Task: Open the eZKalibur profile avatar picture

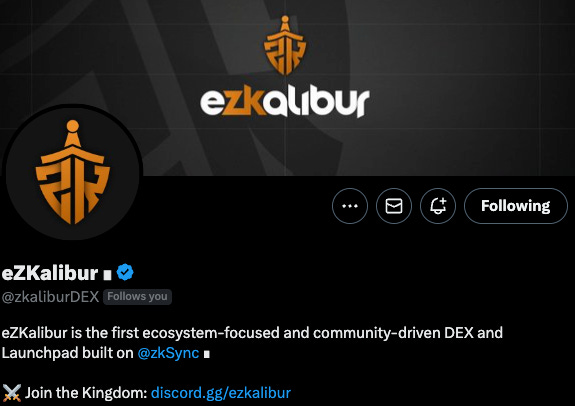Action: (73, 172)
